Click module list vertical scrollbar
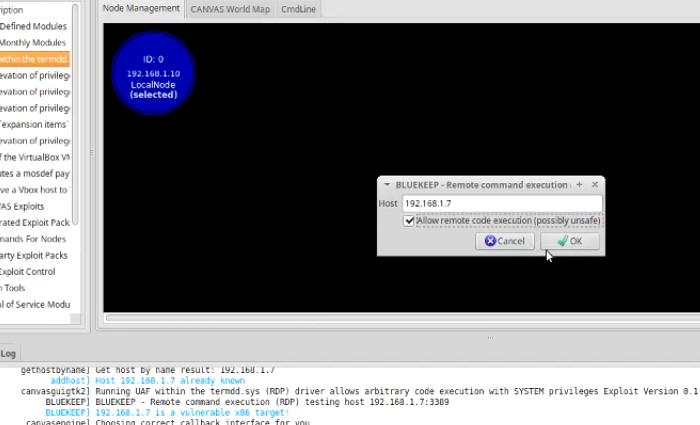 point(75,114)
